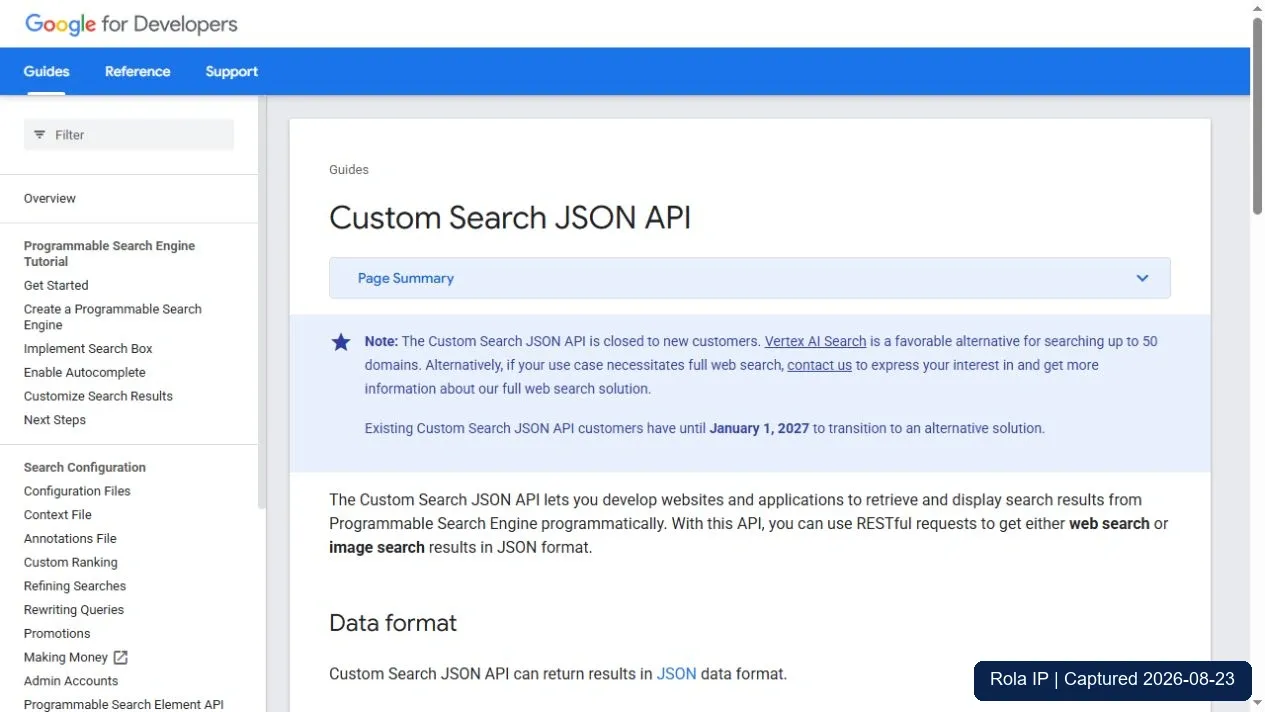1265x712 pixels.
Task: Switch to the Reference tab
Action: coord(138,71)
